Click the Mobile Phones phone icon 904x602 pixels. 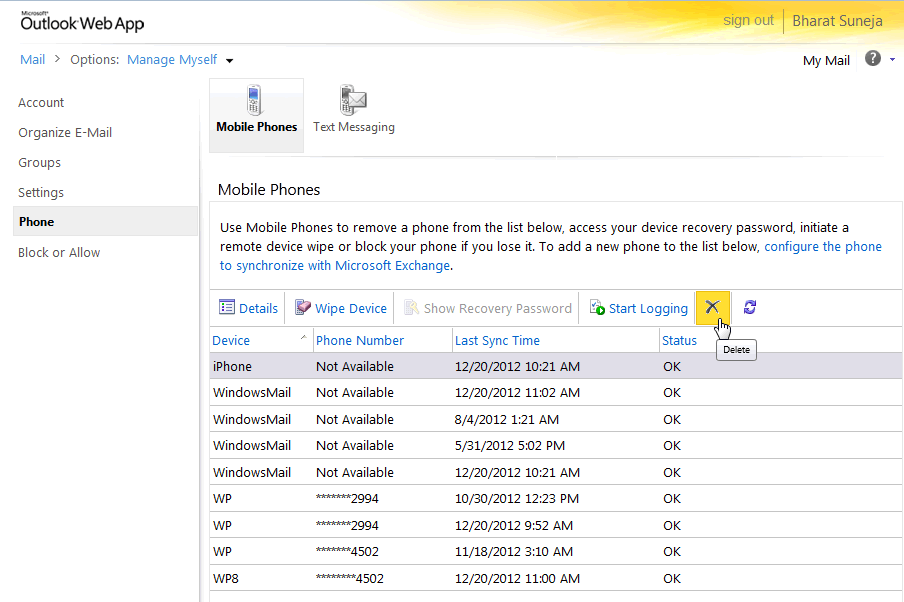click(254, 100)
